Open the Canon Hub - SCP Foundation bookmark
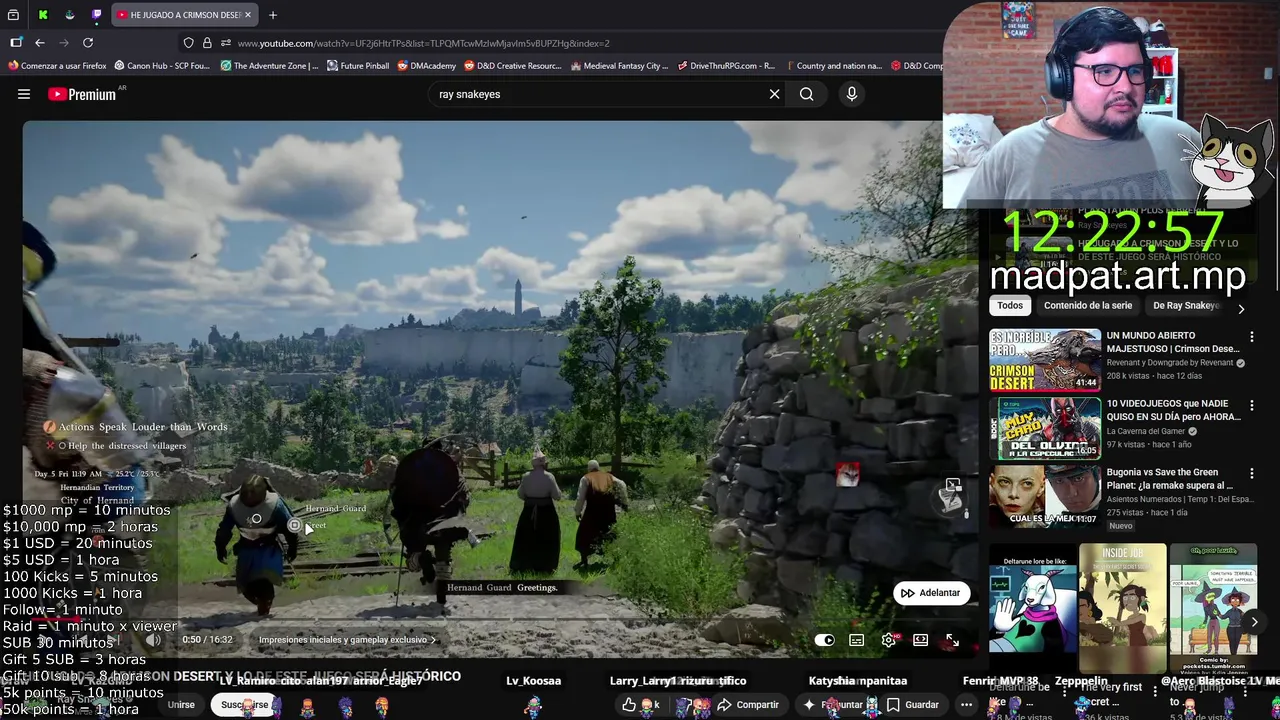The image size is (1280, 720). click(162, 66)
